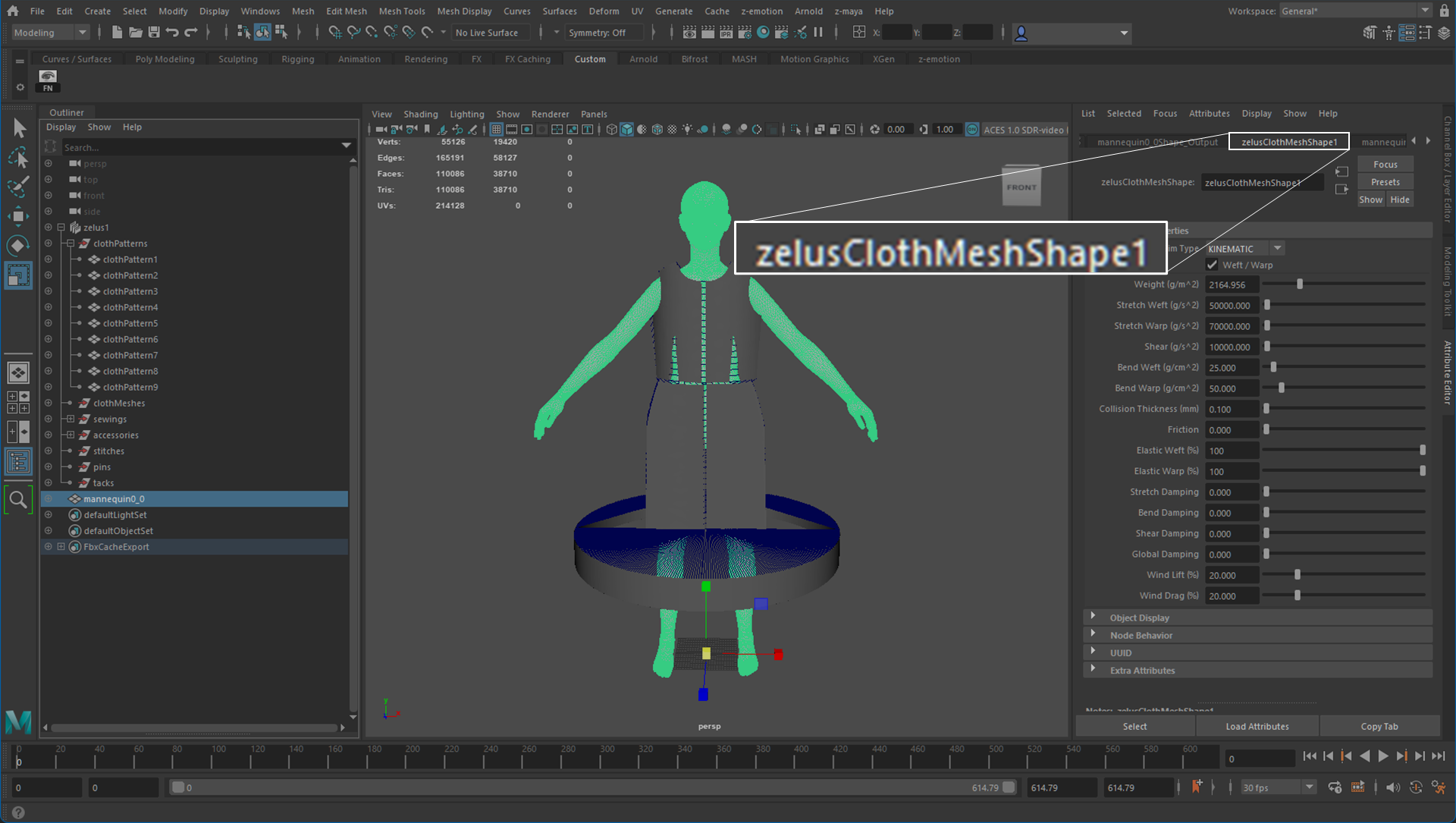
Task: Open the viewport Shading menu
Action: click(x=420, y=114)
